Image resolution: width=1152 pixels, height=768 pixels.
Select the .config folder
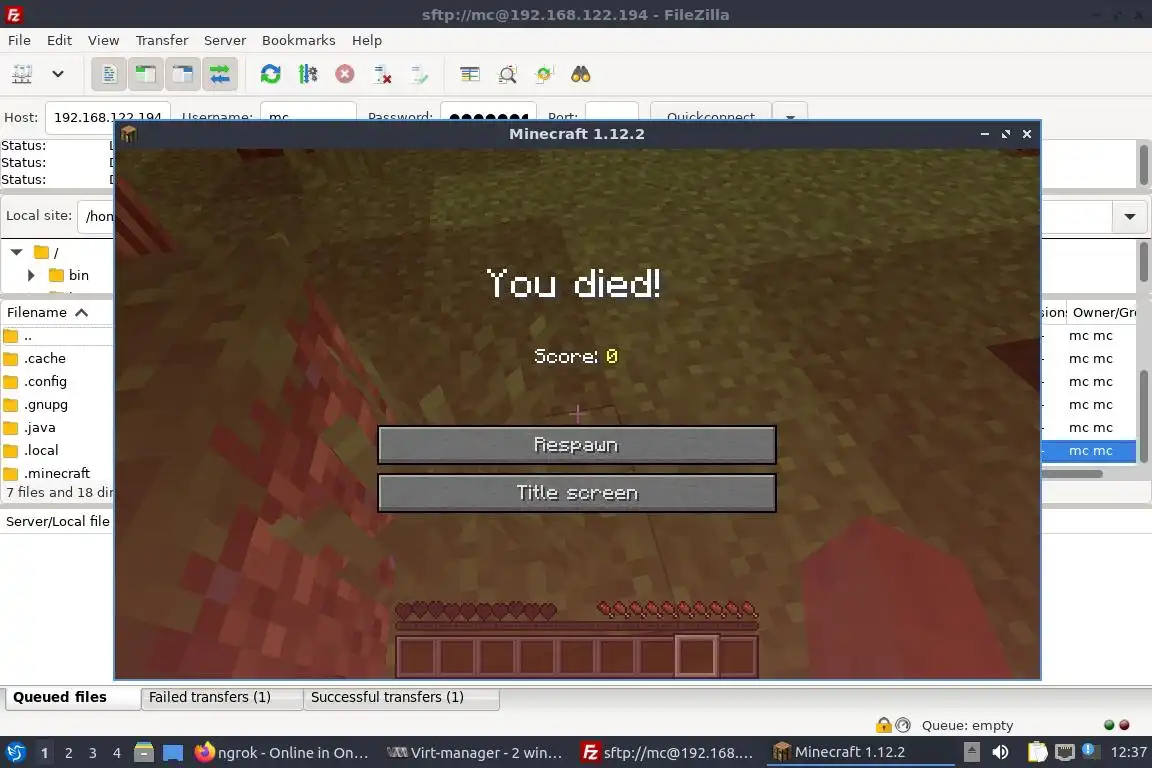click(x=45, y=381)
